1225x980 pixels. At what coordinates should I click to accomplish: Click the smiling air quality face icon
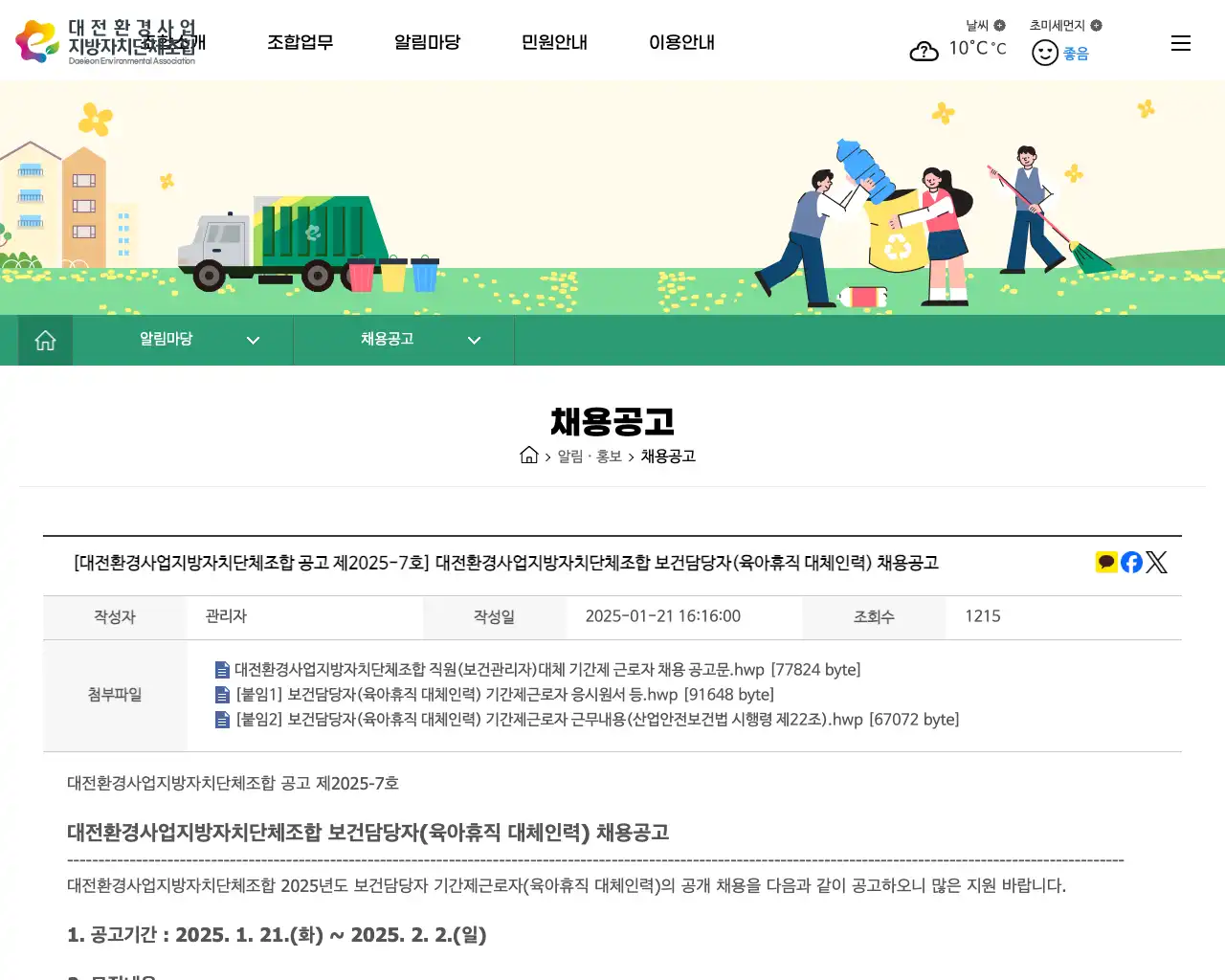[x=1043, y=54]
